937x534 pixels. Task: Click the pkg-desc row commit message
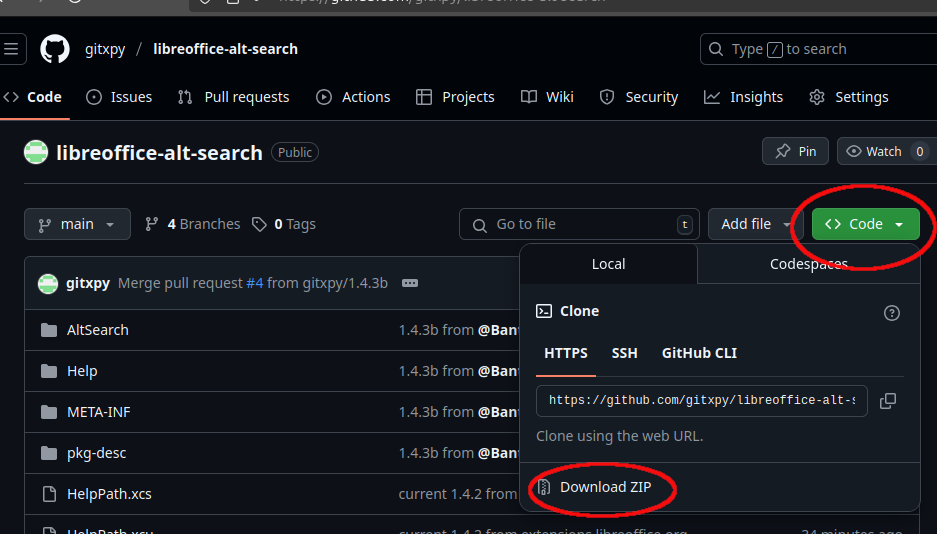(458, 453)
